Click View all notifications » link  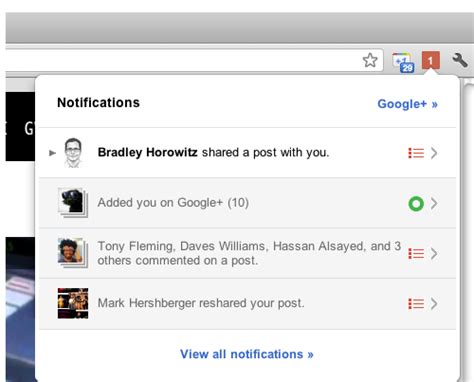click(x=247, y=354)
